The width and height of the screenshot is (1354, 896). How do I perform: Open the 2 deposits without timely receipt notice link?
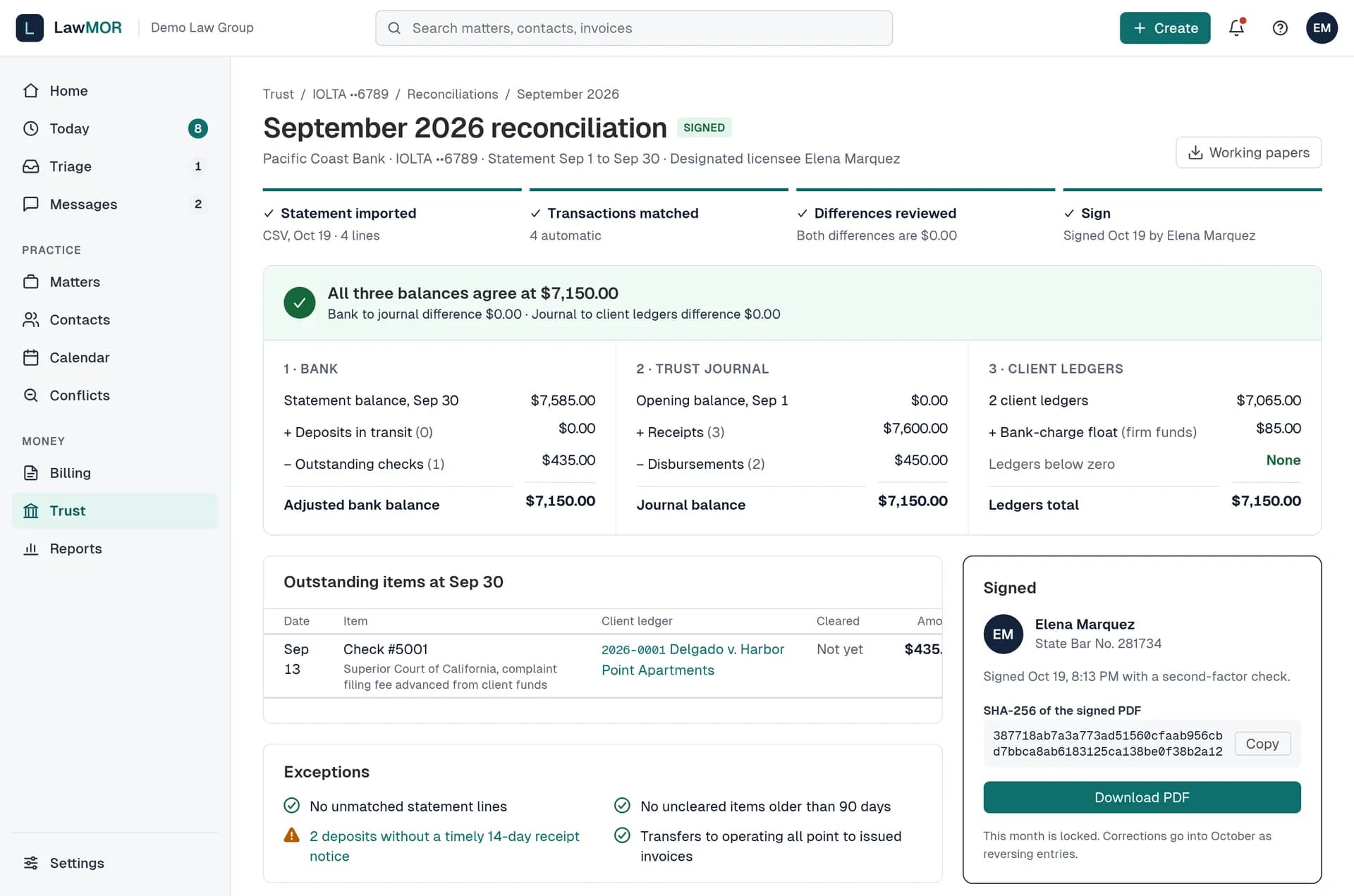coord(444,846)
